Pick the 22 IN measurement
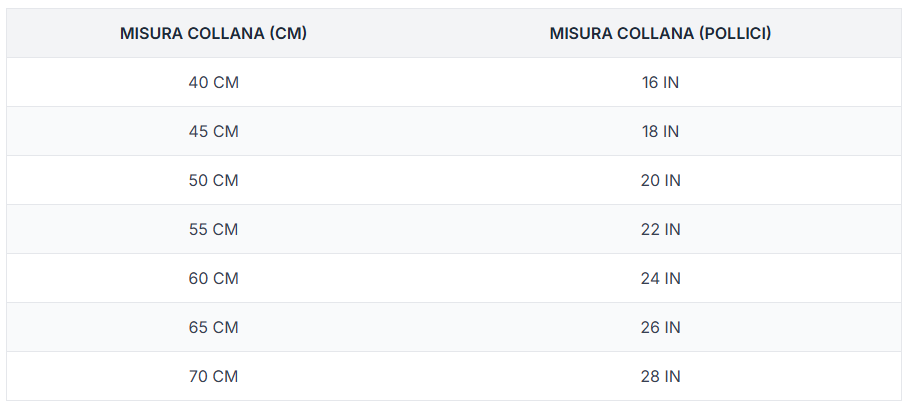This screenshot has height=402, width=908. [660, 229]
